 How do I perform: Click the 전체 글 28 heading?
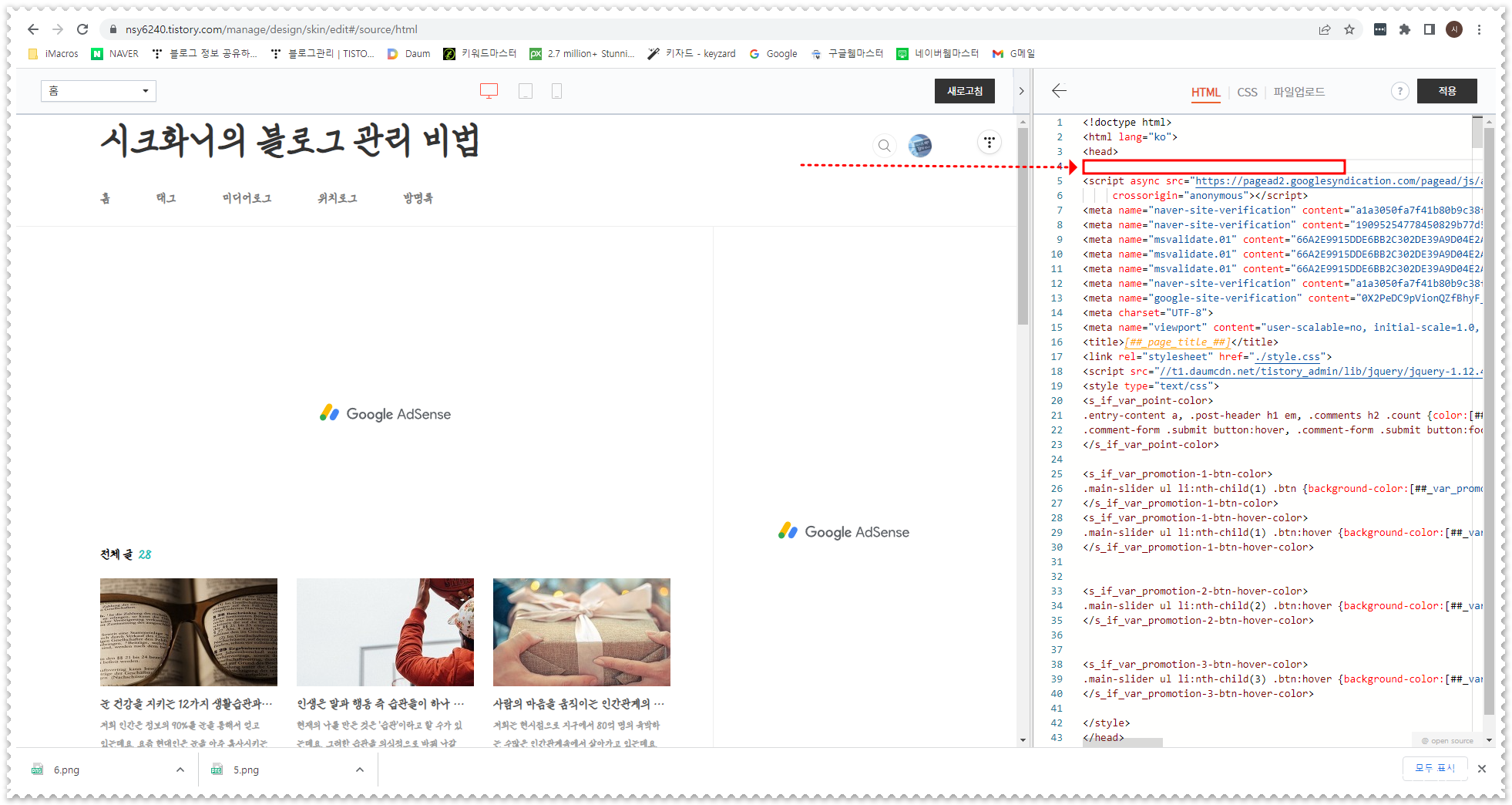[126, 554]
